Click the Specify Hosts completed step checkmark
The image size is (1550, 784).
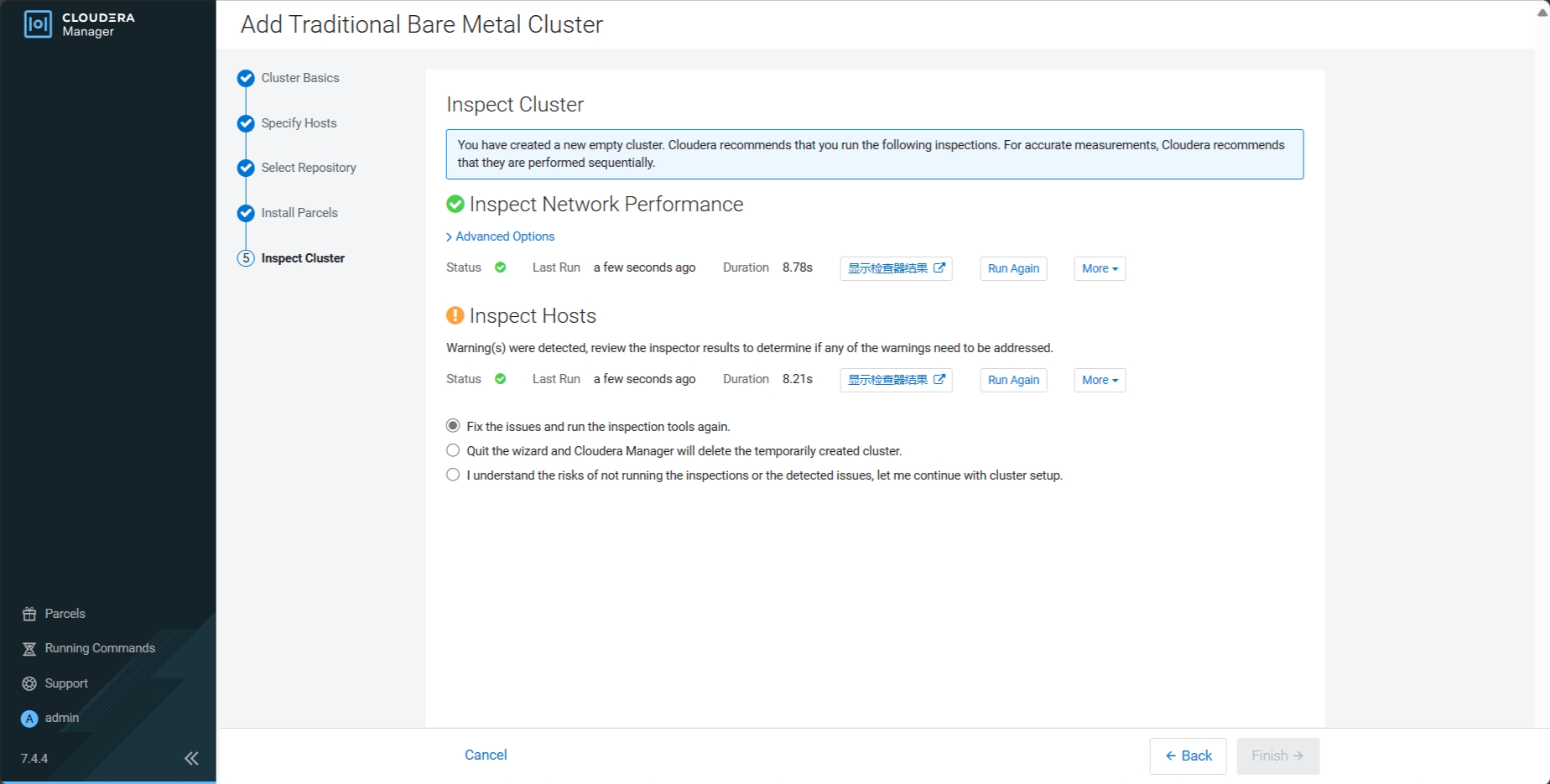tap(246, 123)
